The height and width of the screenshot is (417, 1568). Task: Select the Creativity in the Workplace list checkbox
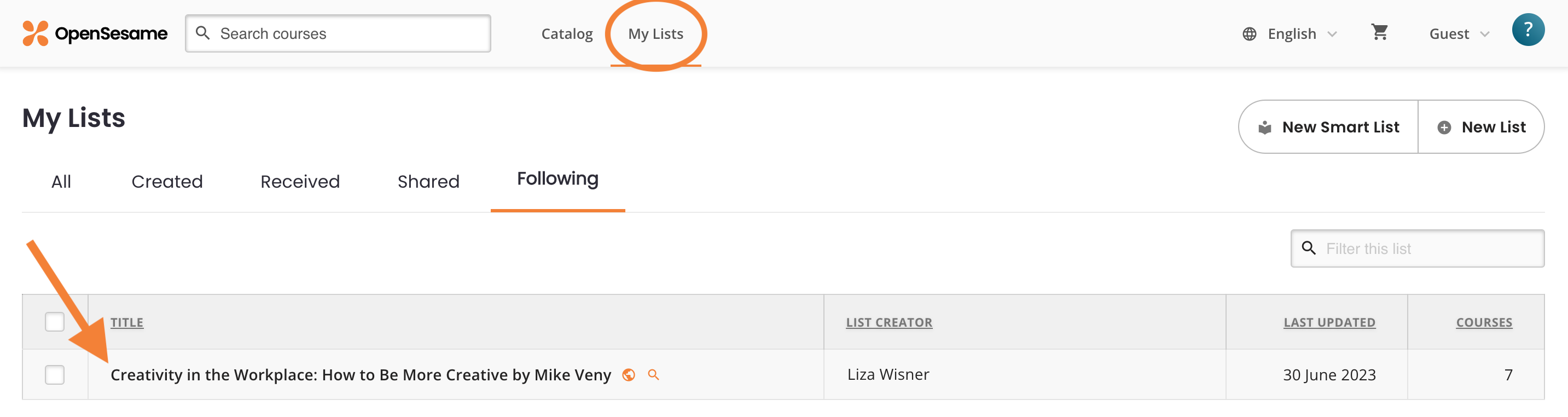[x=54, y=375]
